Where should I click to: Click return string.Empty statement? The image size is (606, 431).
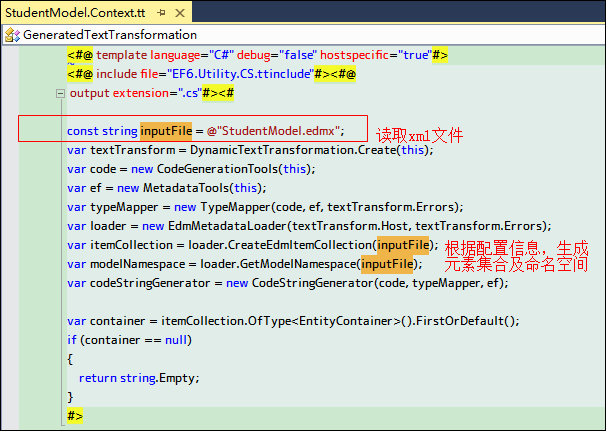139,378
